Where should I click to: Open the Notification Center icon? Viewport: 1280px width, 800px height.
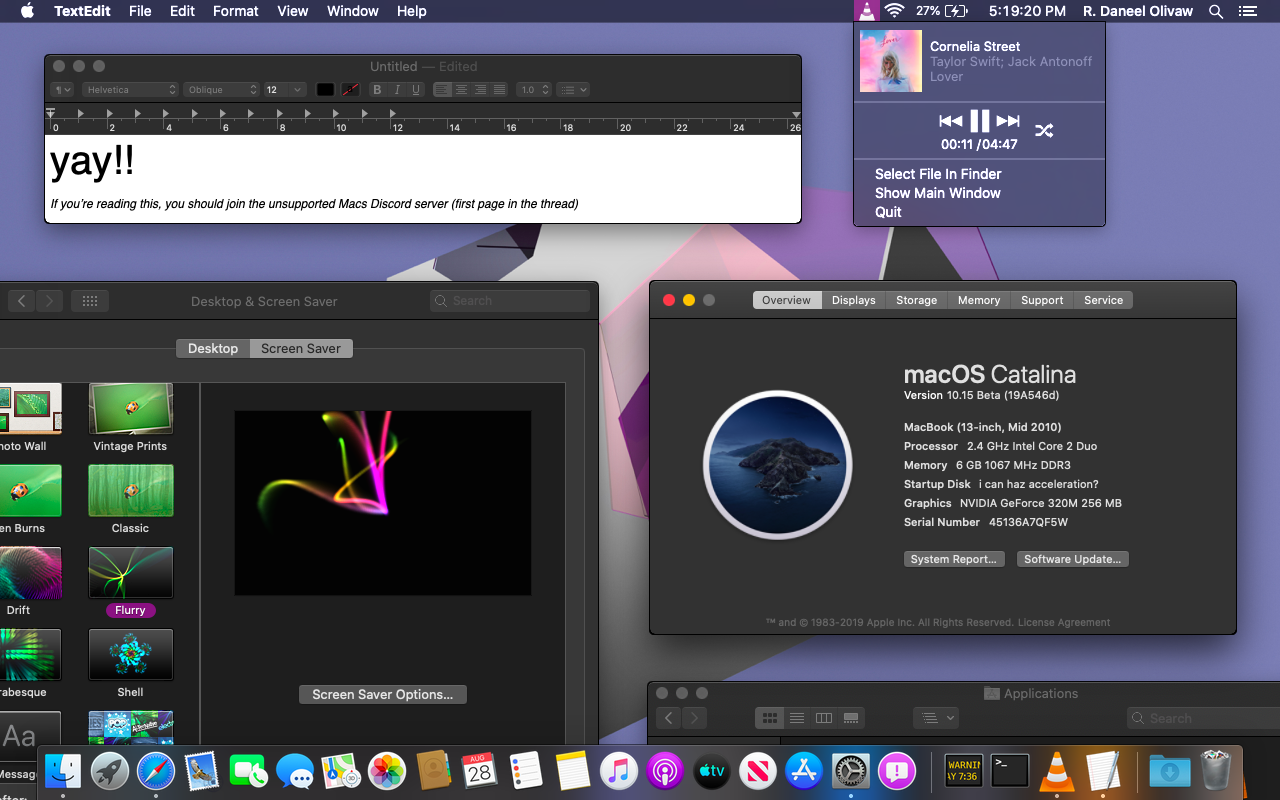[x=1247, y=11]
